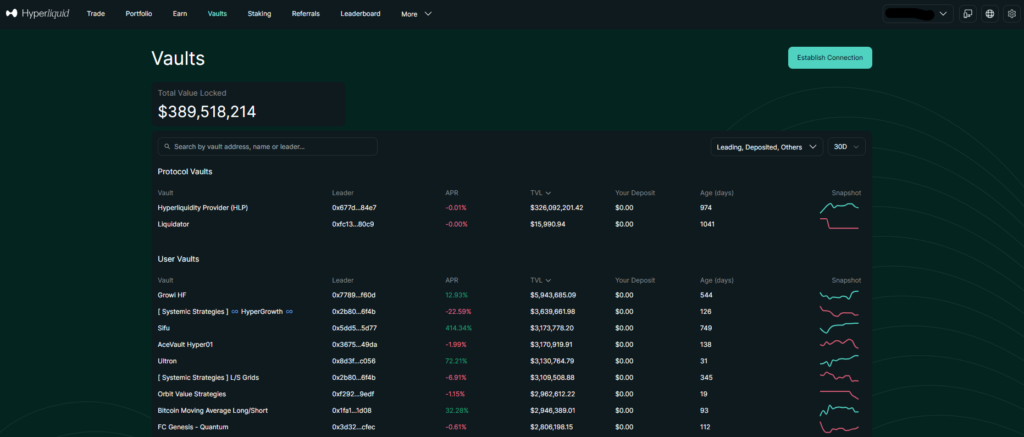Screen dimensions: 1024x437
Task: Click the infinity icon before HyperGrowth
Action: pos(235,312)
